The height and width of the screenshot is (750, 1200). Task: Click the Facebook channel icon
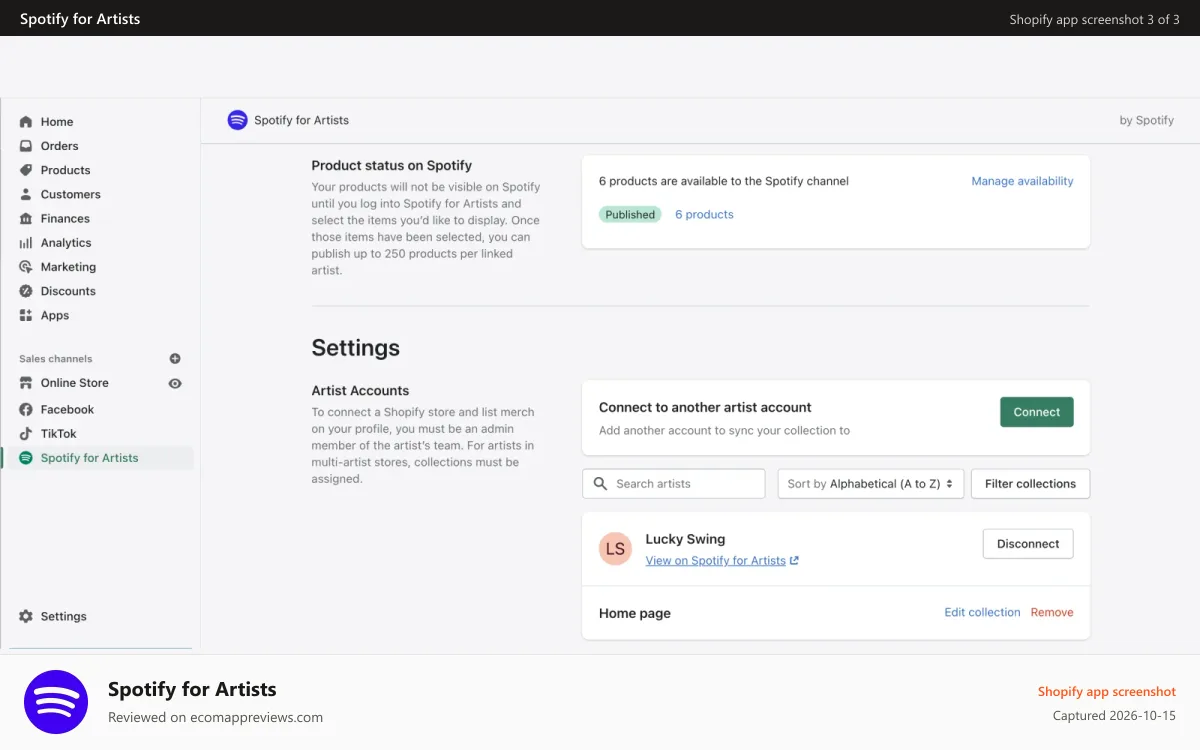tap(26, 409)
